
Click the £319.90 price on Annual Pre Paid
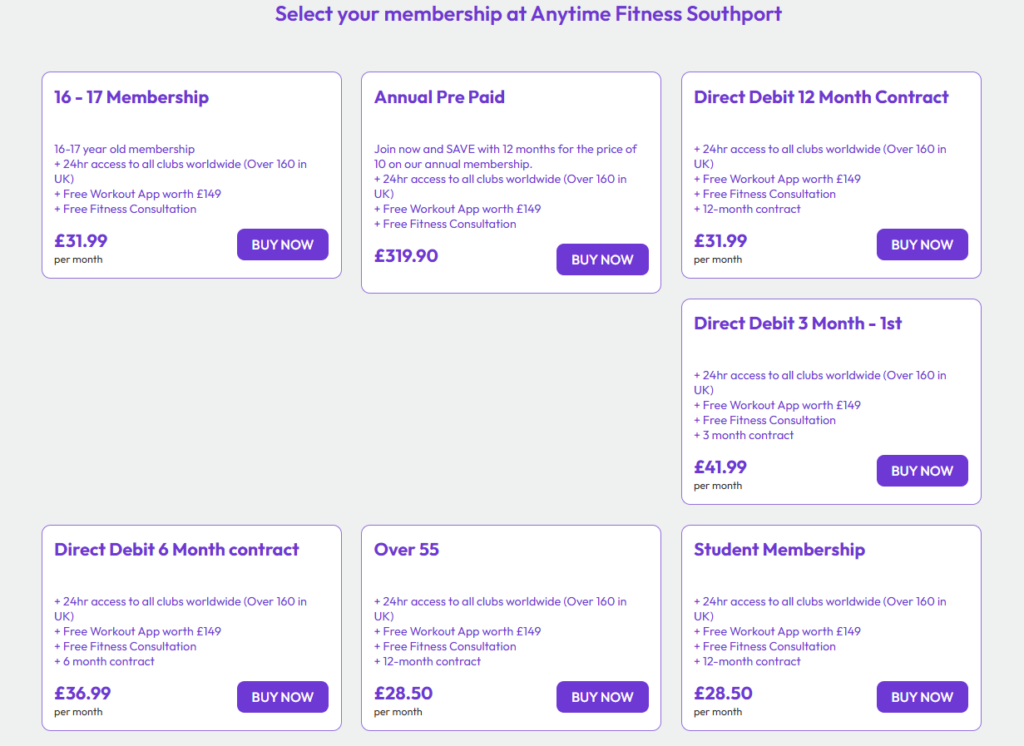(x=406, y=256)
